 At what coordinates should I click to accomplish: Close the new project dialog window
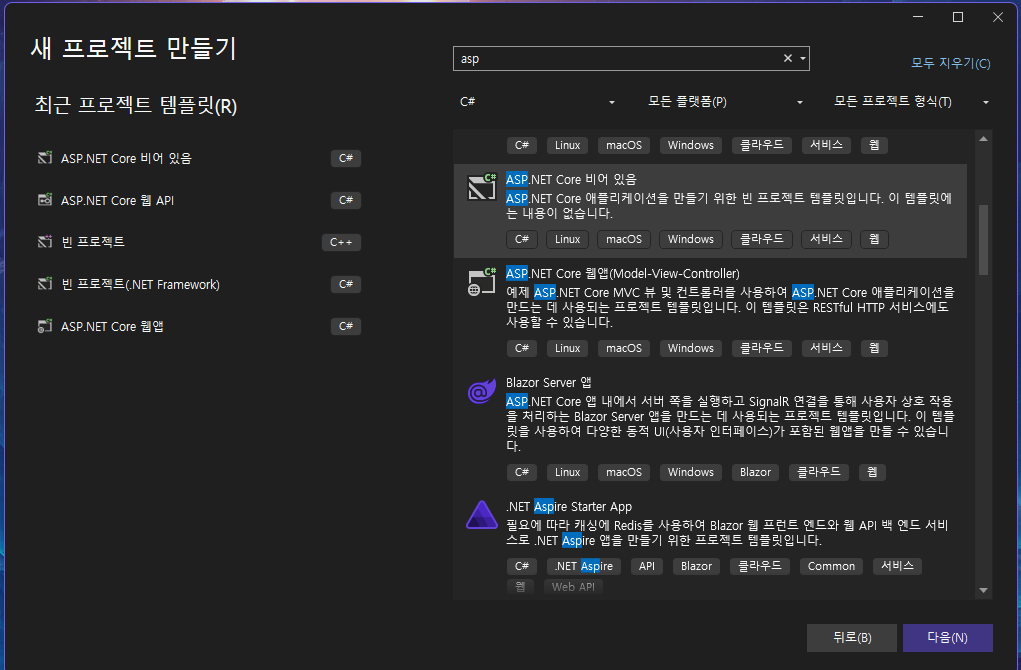tap(998, 17)
